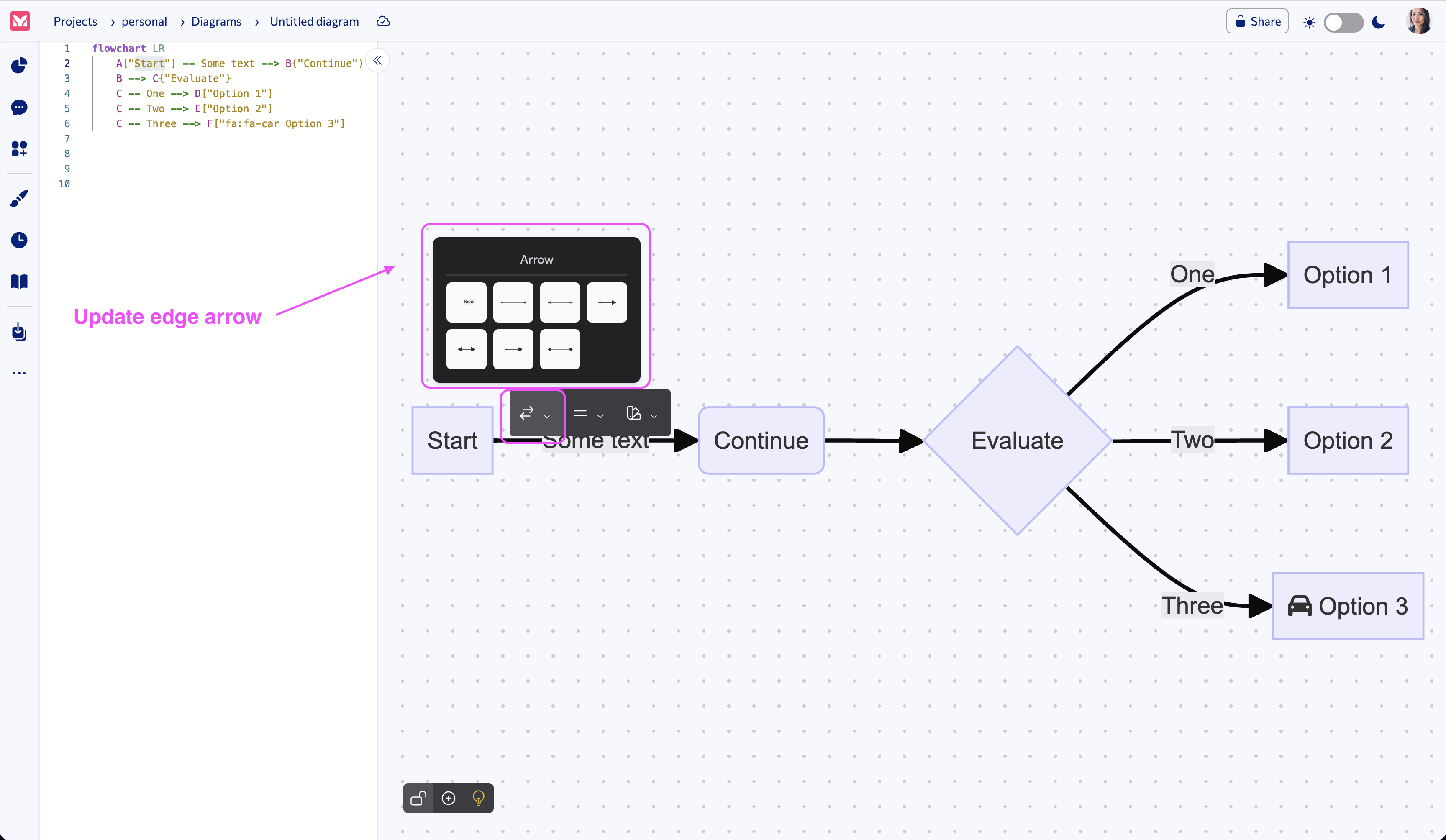Click the lock toggle in bottom toolbar

(x=418, y=798)
